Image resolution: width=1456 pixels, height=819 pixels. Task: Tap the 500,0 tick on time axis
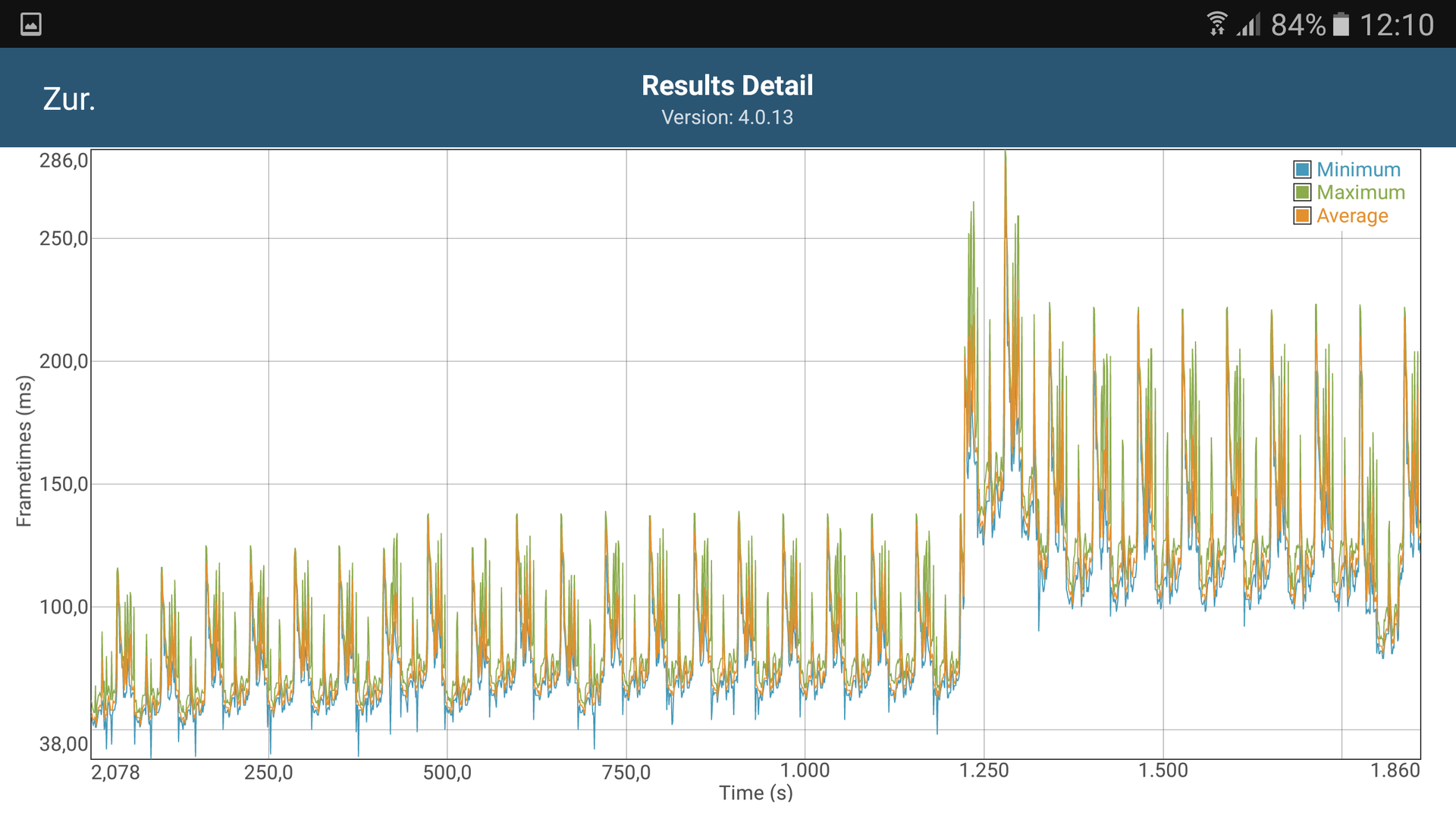coord(447,773)
